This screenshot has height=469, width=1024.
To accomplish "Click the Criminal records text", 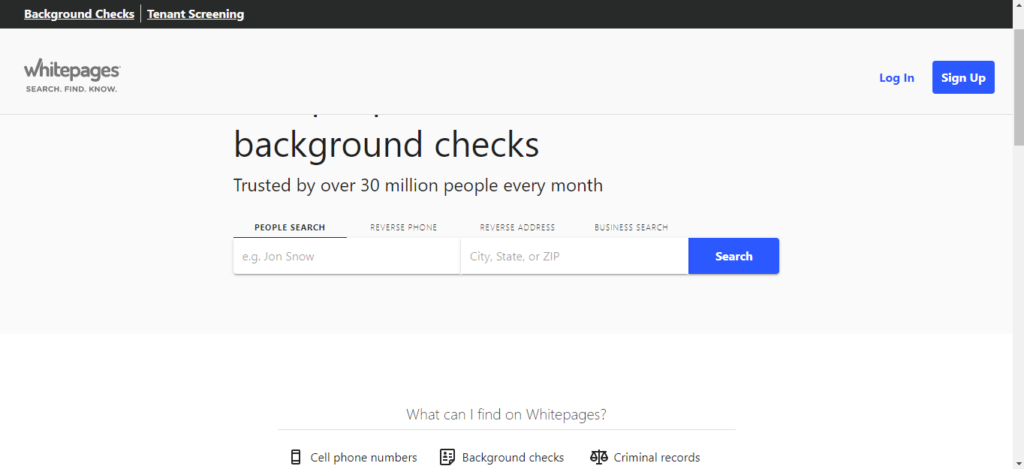I will (x=657, y=457).
